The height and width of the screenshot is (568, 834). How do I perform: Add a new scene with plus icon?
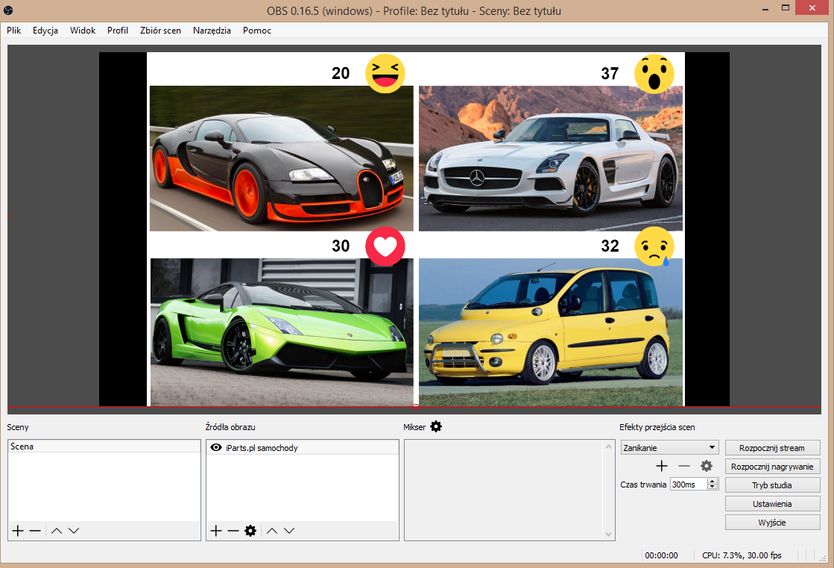(17, 530)
